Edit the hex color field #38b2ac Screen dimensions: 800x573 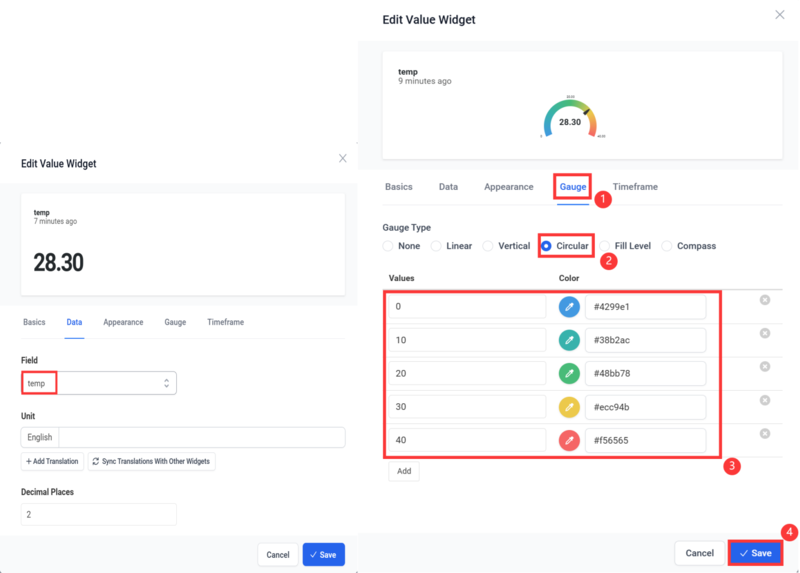pyautogui.click(x=645, y=340)
